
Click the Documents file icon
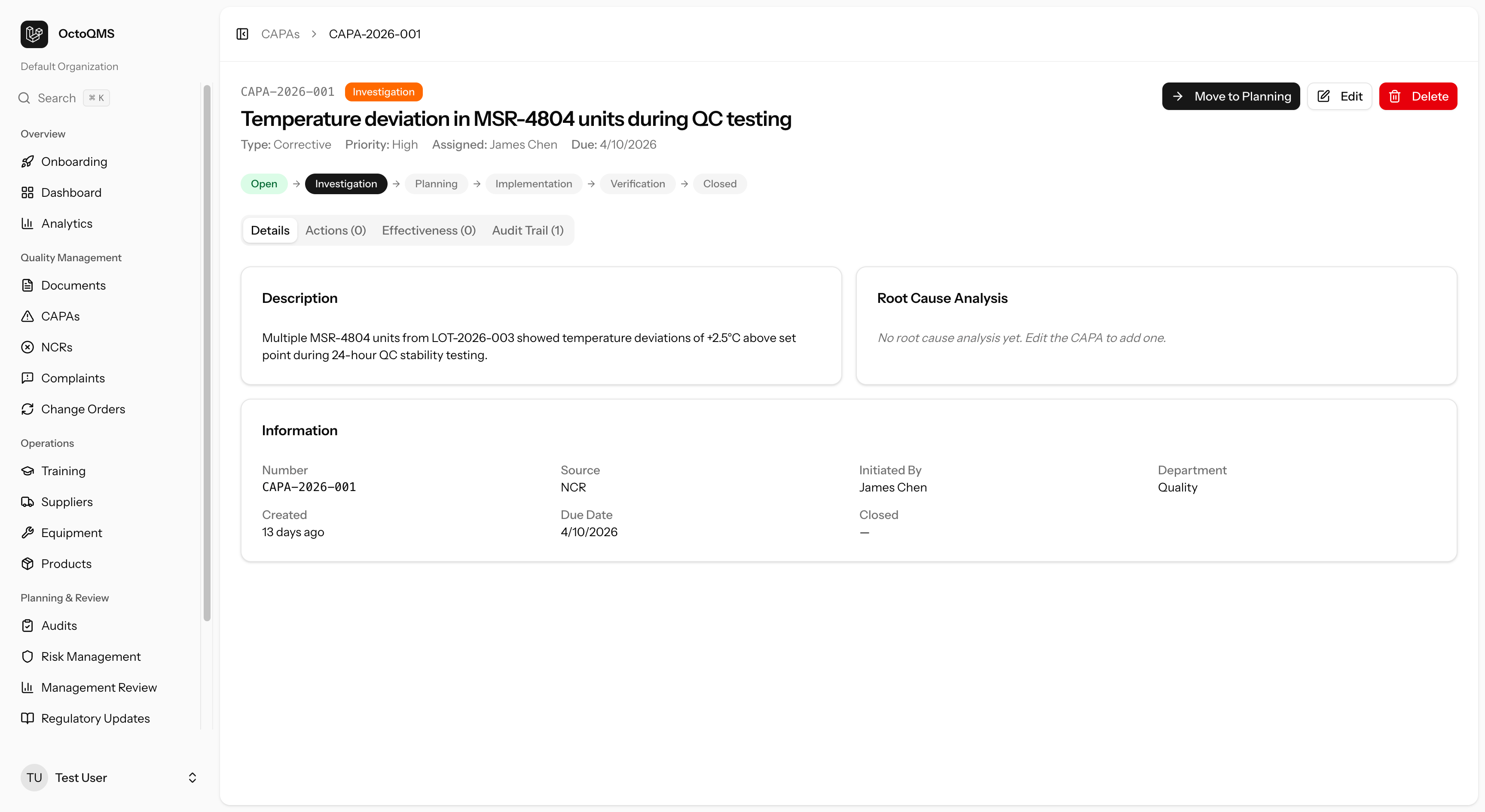click(x=27, y=285)
